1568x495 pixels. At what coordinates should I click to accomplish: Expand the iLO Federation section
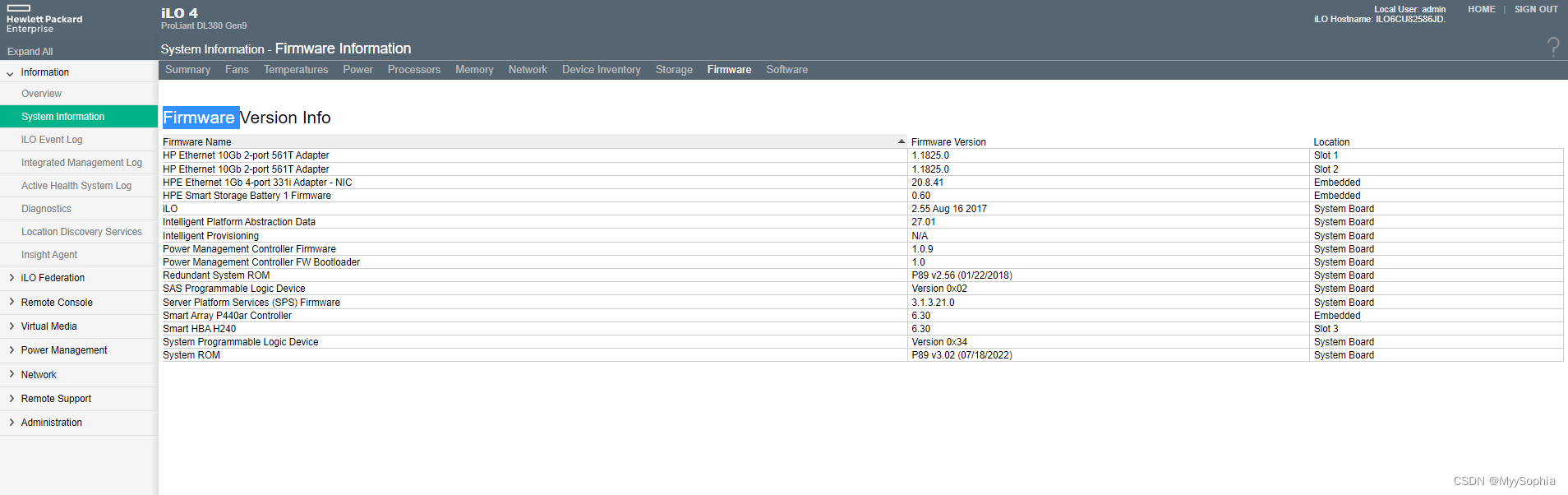(x=12, y=278)
